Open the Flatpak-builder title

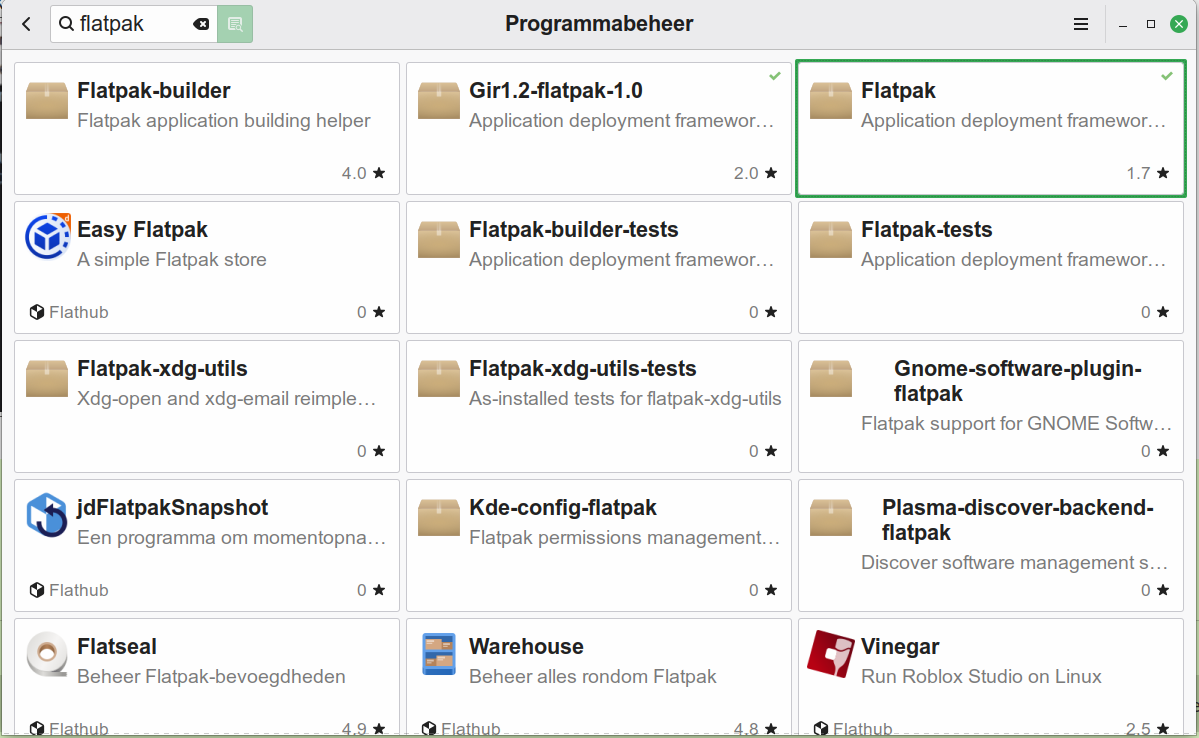(154, 90)
